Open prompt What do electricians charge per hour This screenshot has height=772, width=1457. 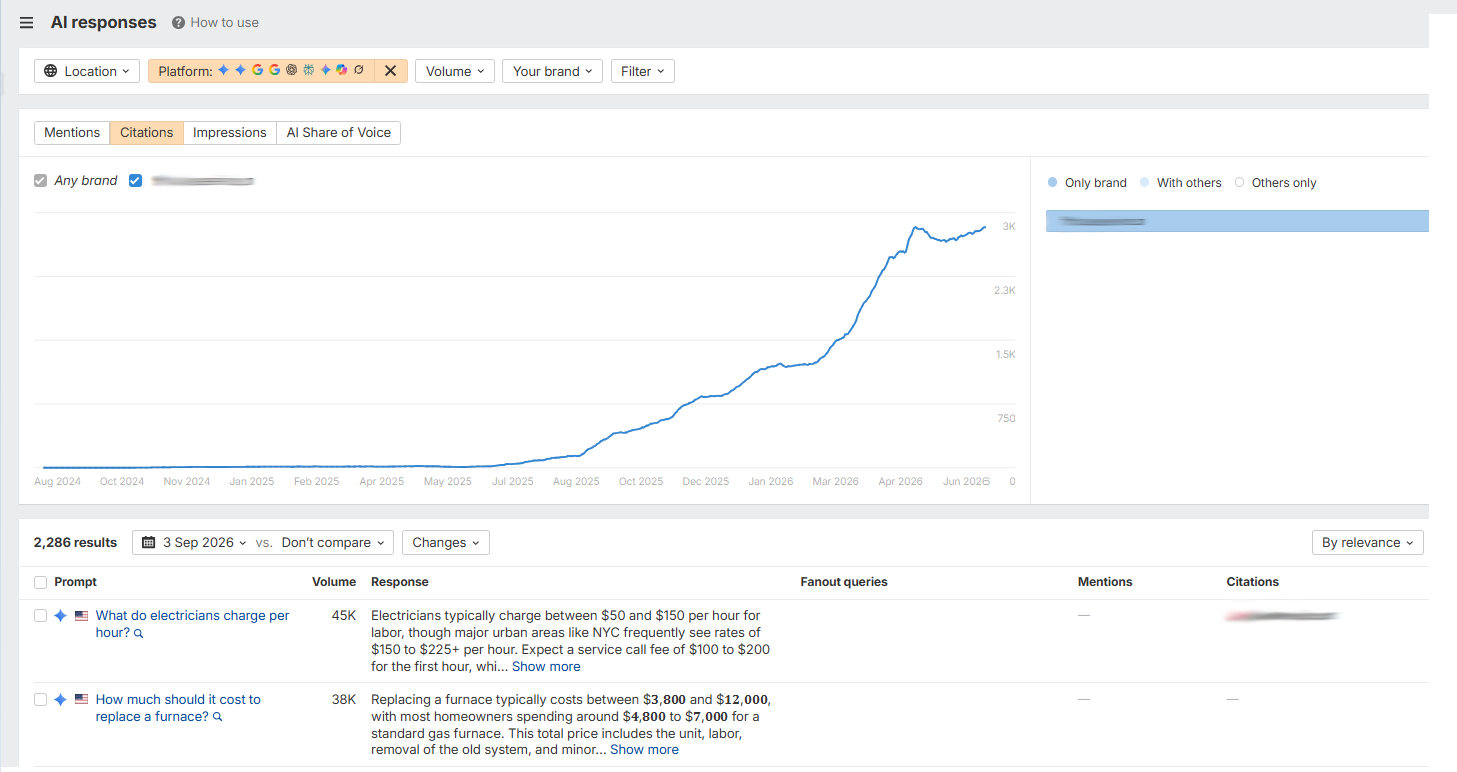pos(192,624)
